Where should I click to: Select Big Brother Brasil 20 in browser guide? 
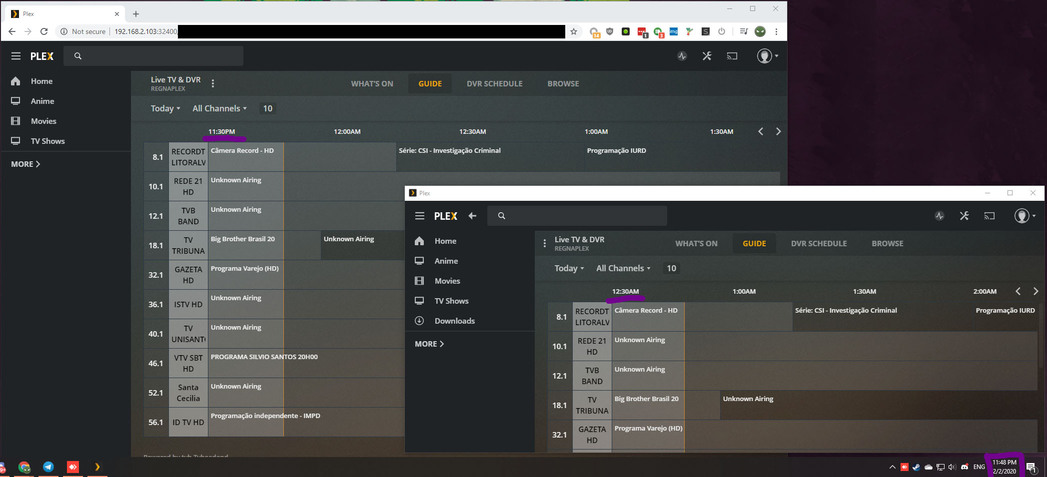pyautogui.click(x=264, y=245)
